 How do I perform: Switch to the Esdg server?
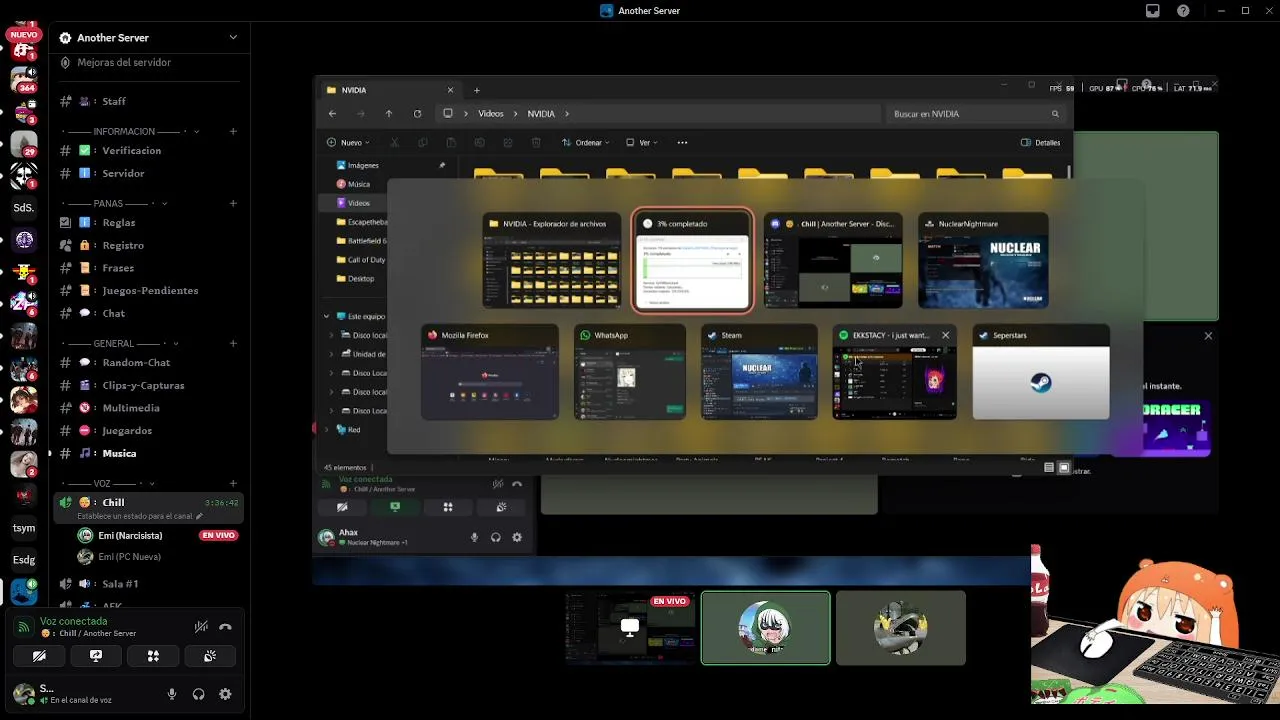pos(24,560)
